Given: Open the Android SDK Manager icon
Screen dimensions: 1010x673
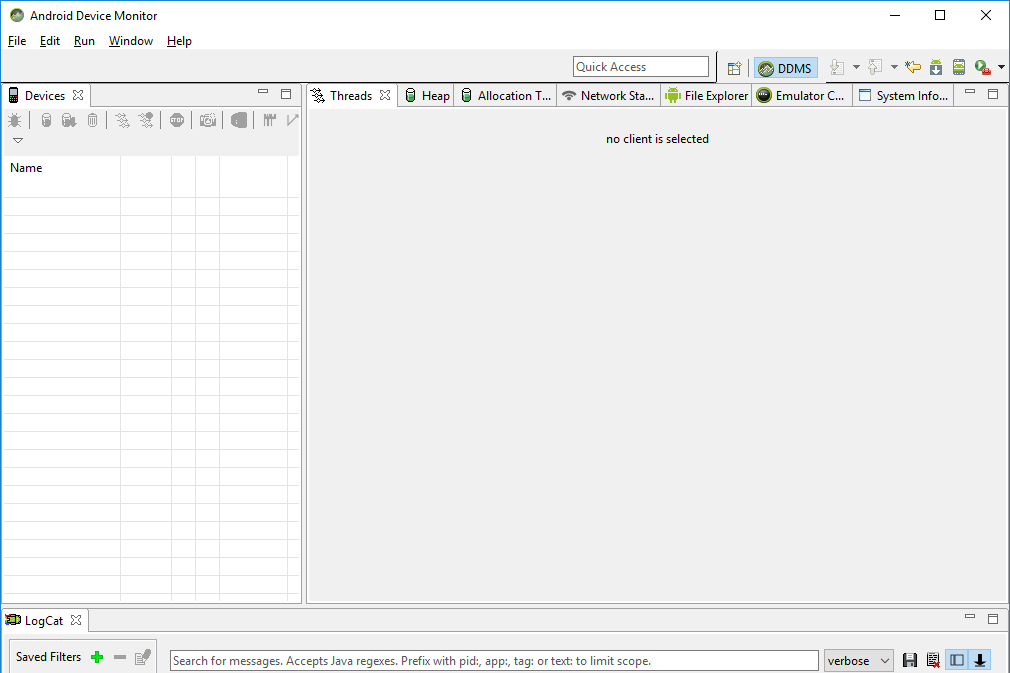Looking at the screenshot, I should tap(936, 67).
